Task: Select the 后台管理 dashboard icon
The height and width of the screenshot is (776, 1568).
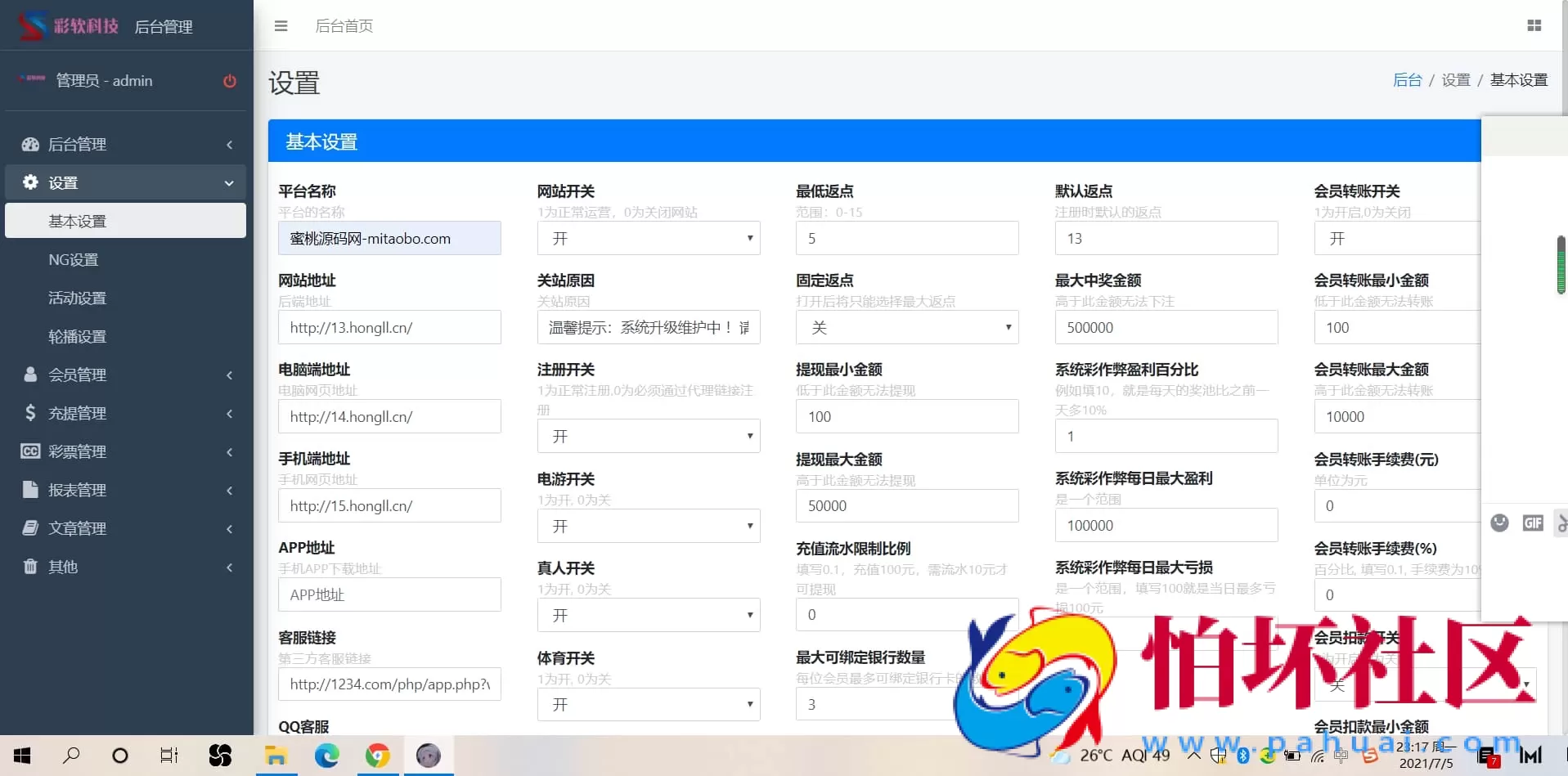Action: [30, 145]
